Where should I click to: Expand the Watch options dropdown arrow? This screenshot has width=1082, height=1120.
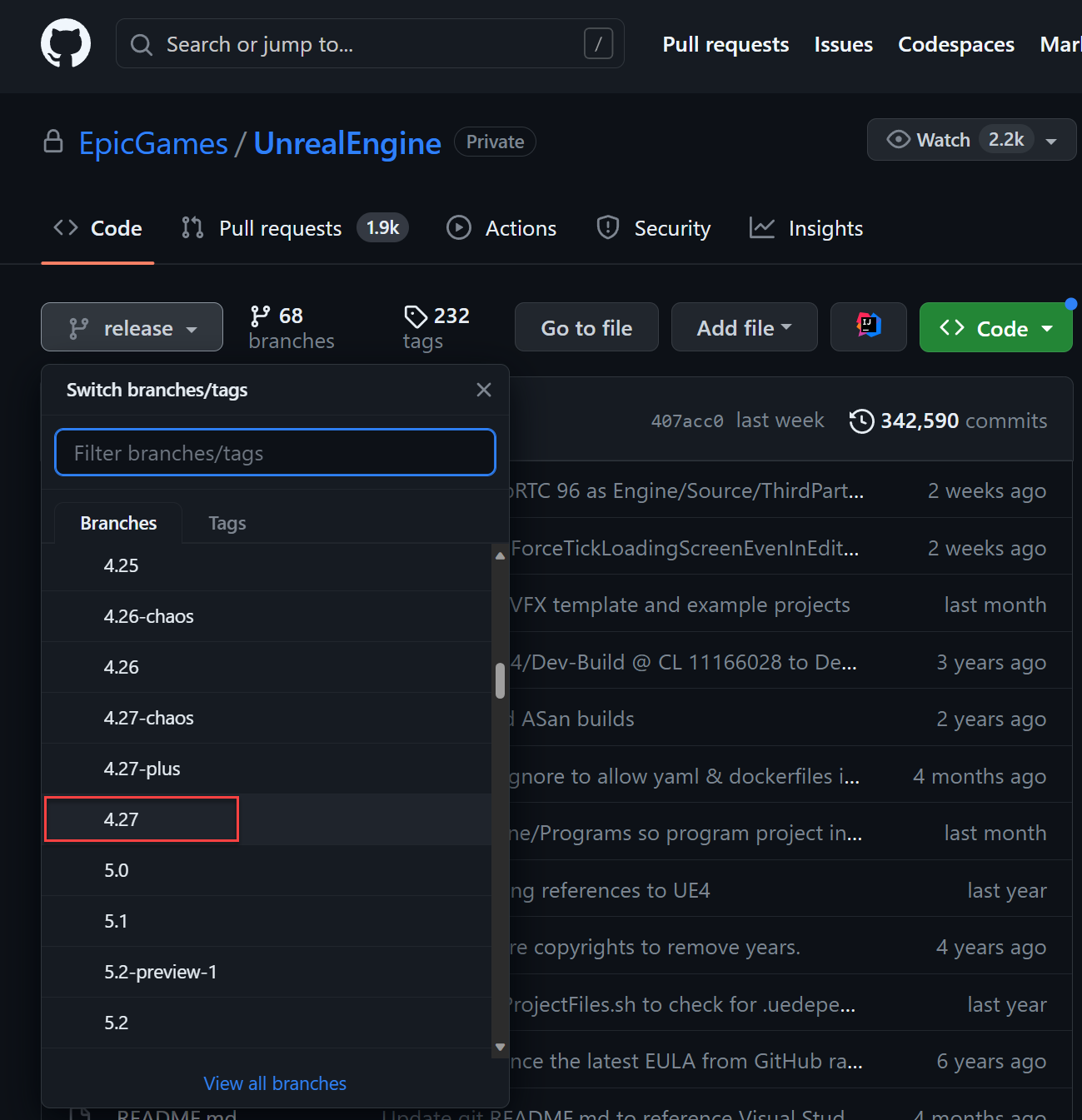(x=1052, y=141)
